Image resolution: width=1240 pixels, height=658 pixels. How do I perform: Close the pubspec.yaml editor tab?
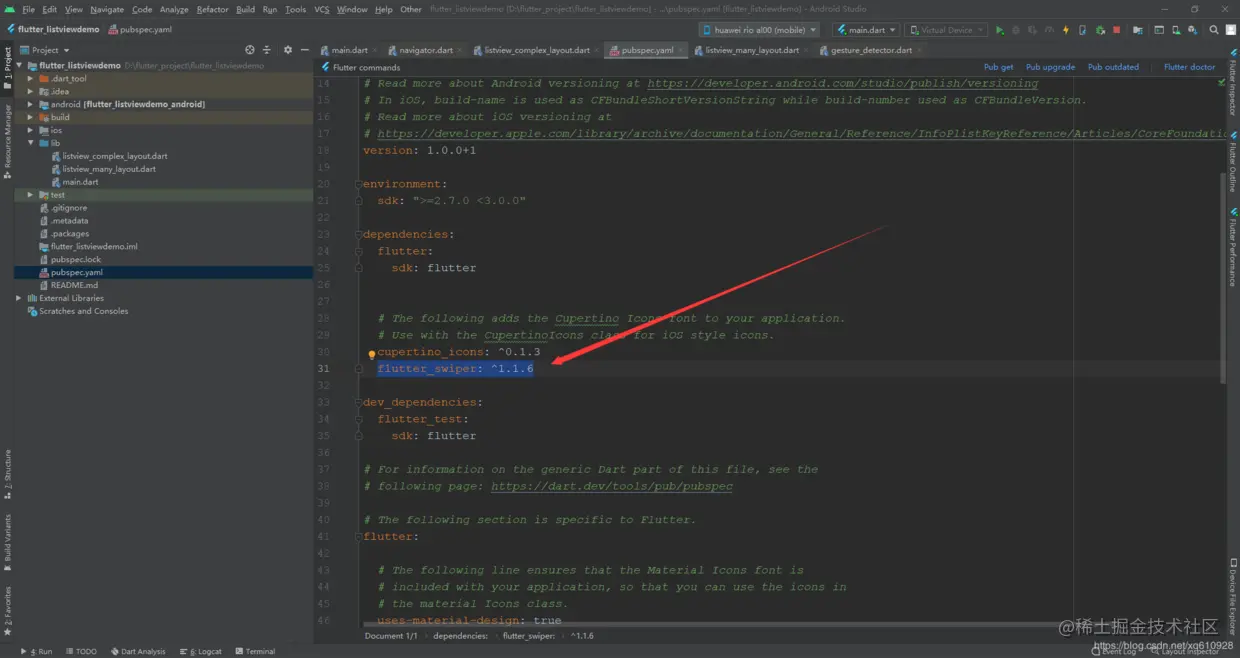pyautogui.click(x=682, y=50)
